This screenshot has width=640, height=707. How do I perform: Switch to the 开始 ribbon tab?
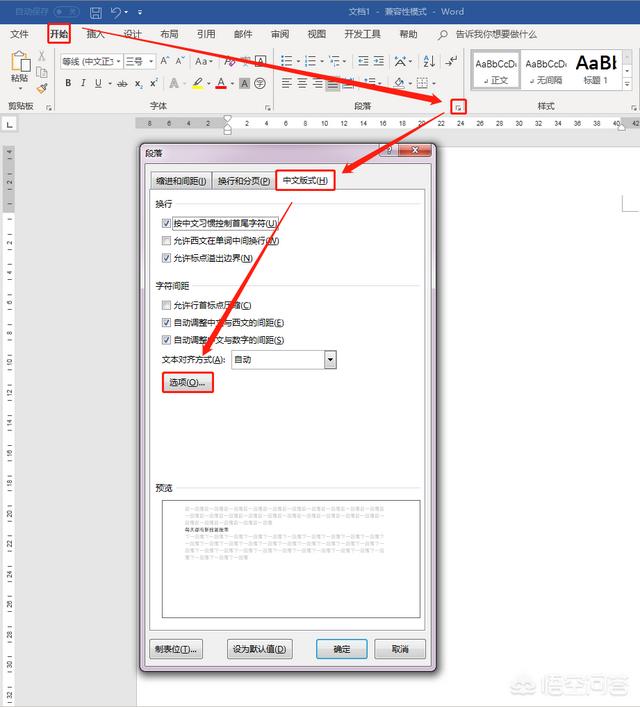(59, 34)
